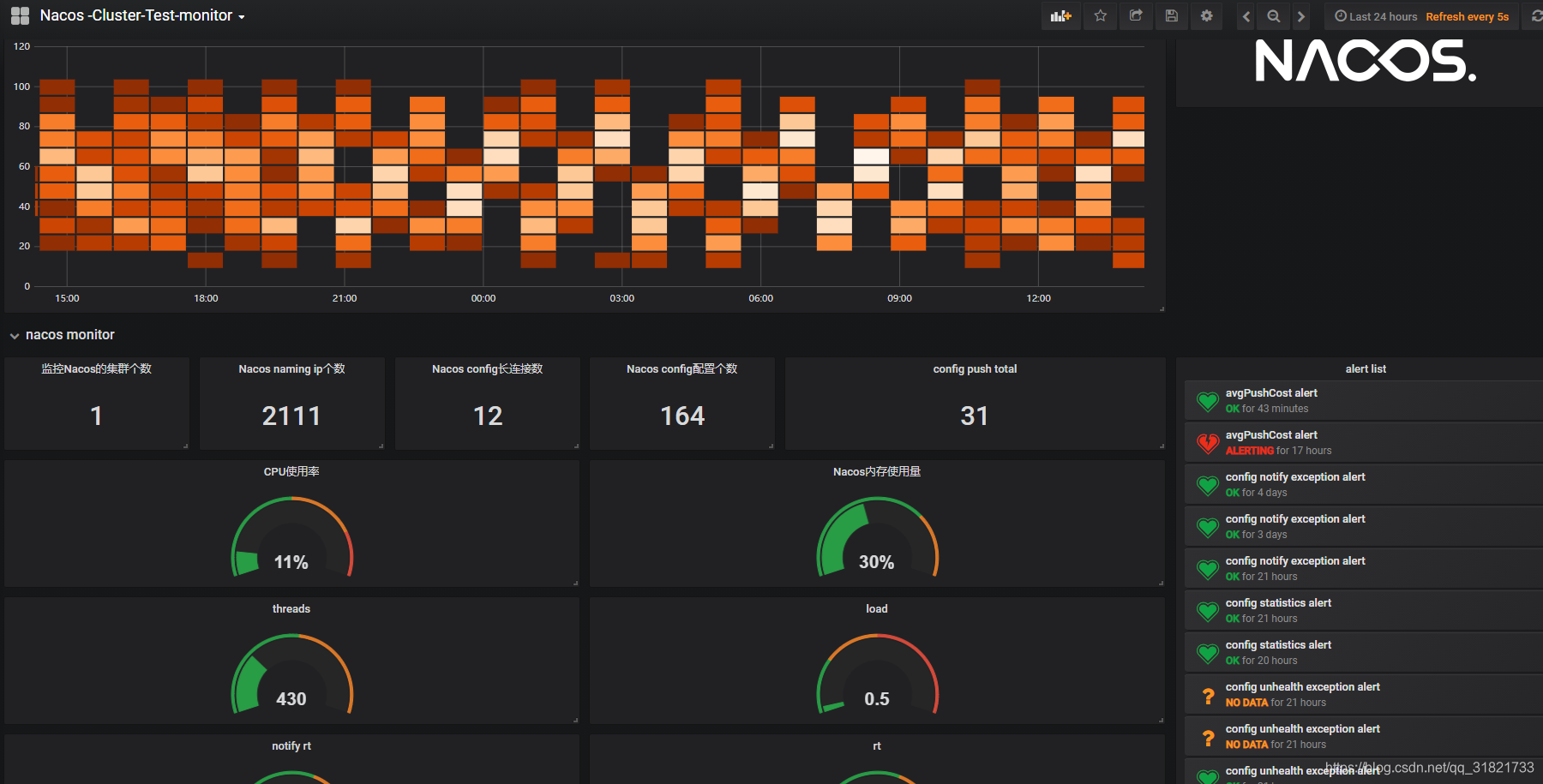Click the 21:00 heatmap axis label

(x=345, y=298)
